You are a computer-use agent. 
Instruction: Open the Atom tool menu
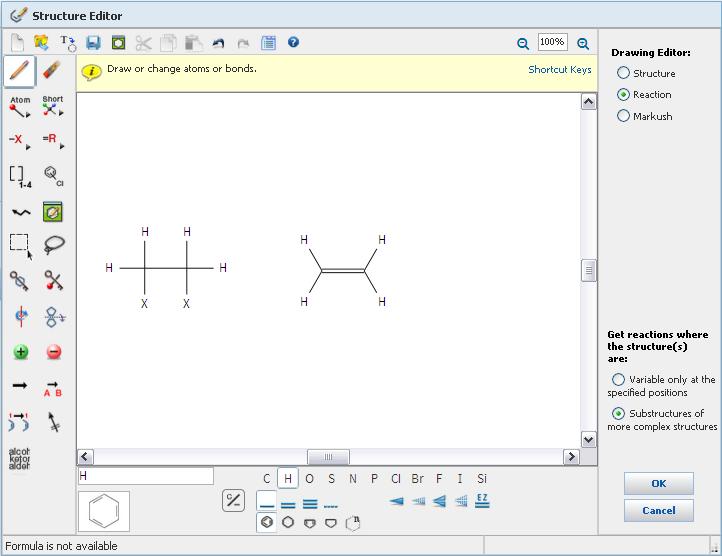pos(20,107)
